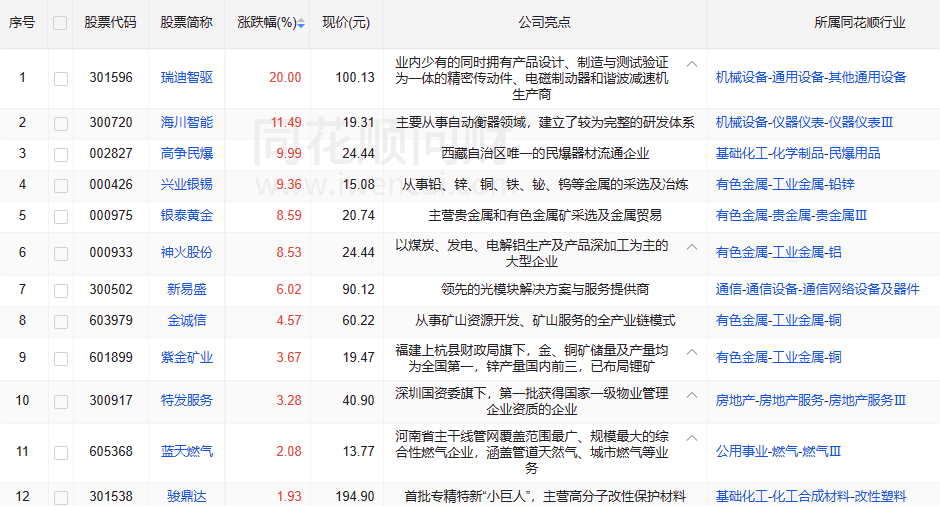Image resolution: width=940 pixels, height=506 pixels.
Task: Click the 11.49 change percentage value
Action: pyautogui.click(x=286, y=122)
